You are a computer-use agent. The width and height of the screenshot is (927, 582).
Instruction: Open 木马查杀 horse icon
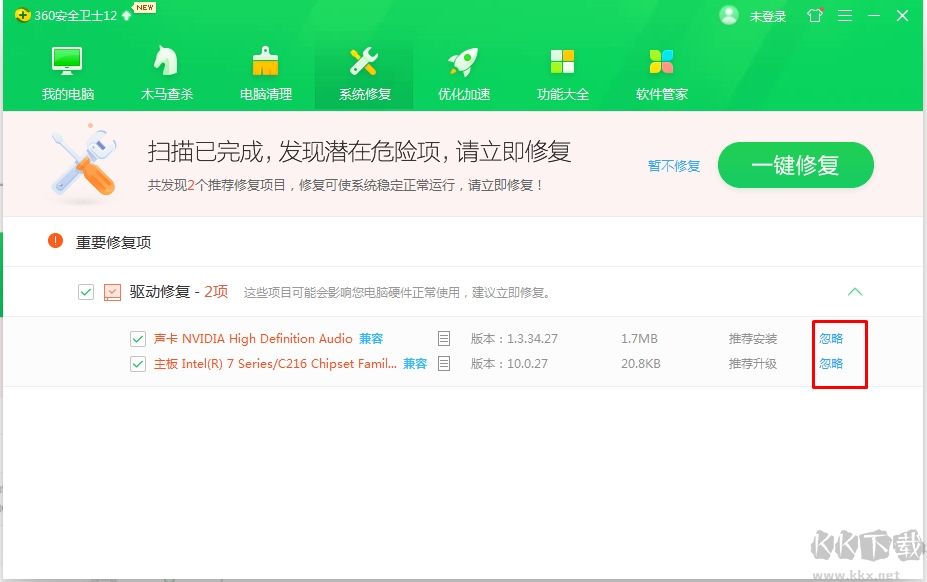pos(166,61)
